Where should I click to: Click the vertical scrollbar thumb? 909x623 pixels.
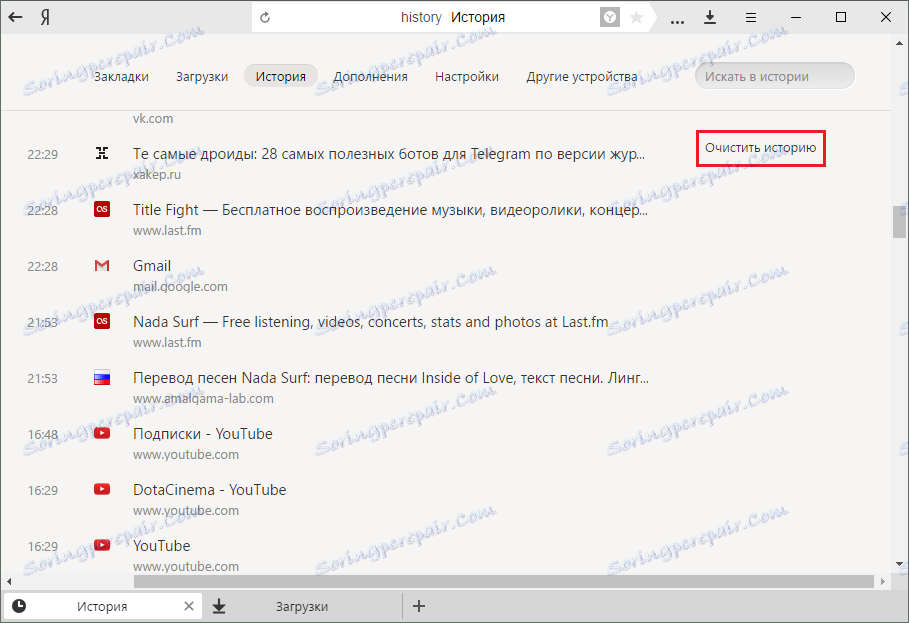tap(899, 221)
